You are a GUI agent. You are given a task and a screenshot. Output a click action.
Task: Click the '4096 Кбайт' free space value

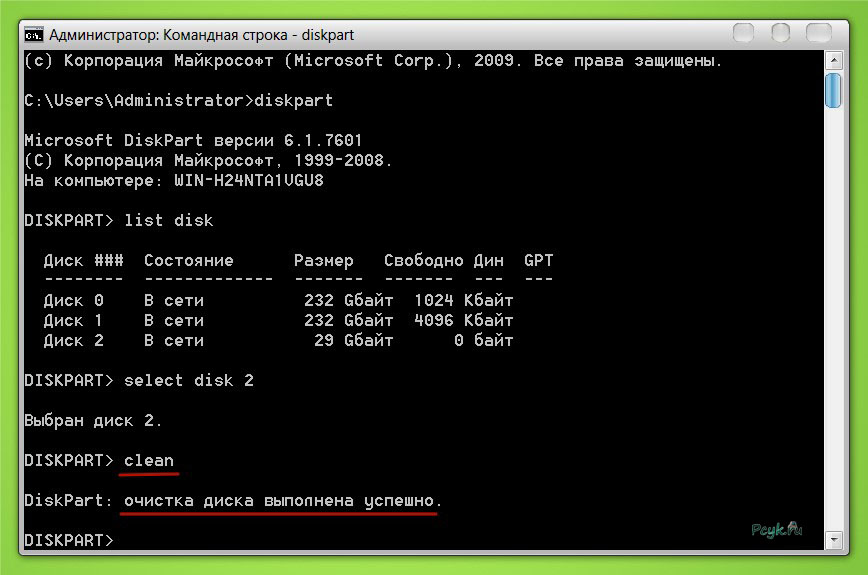pos(464,320)
